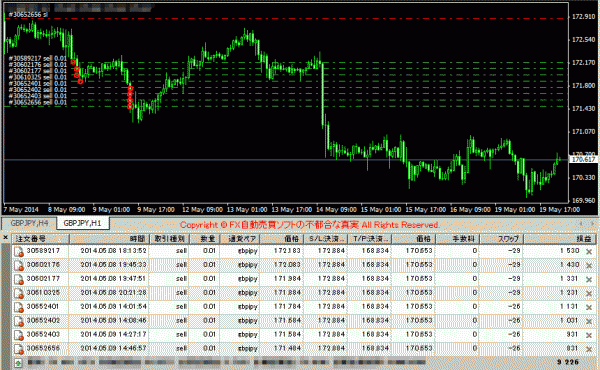Viewport: 600px width, 370px height.
Task: Close order 30652401 with its X icon
Action: click(589, 307)
